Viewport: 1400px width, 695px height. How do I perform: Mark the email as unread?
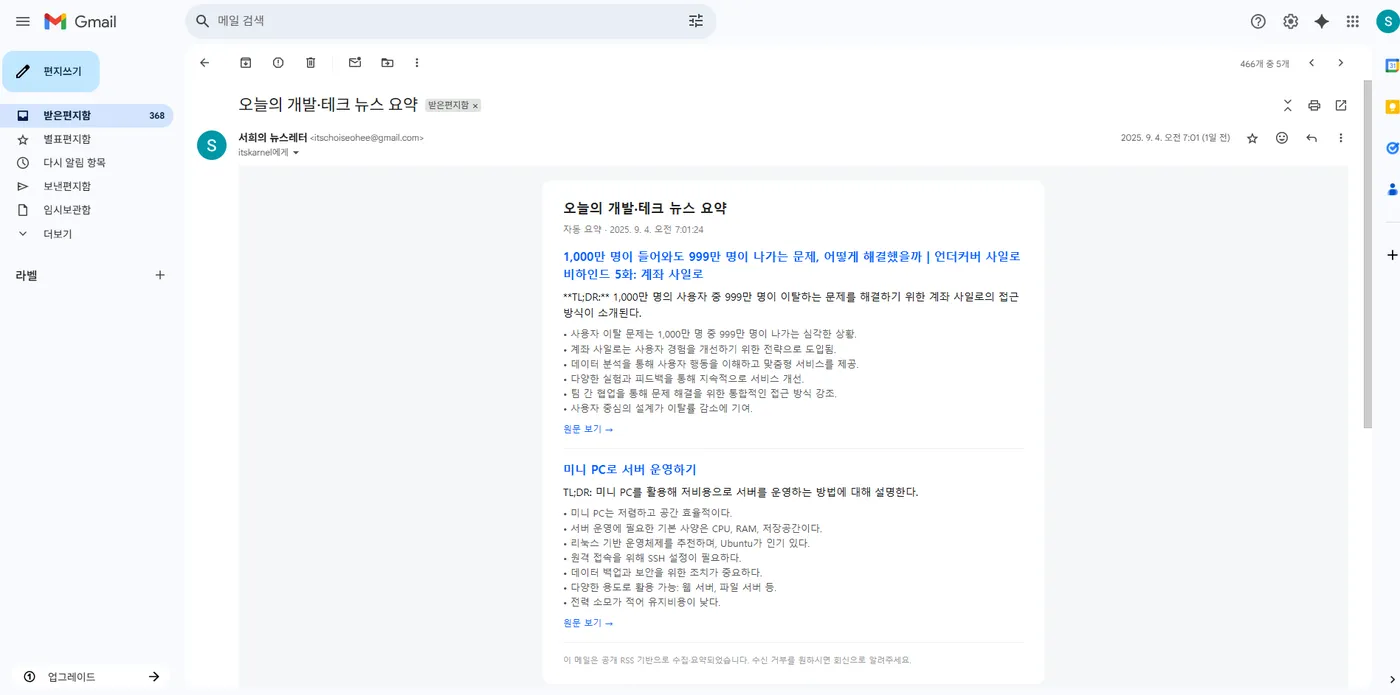355,62
